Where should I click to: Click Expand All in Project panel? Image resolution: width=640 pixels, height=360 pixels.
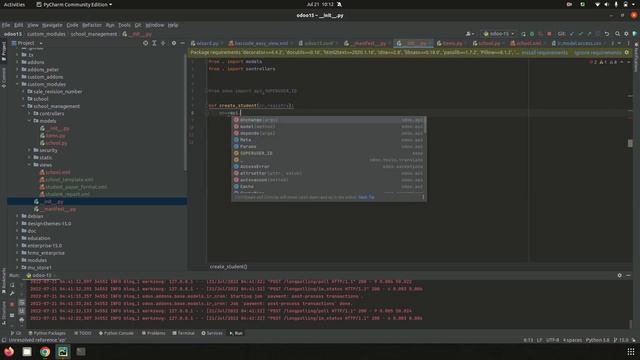coord(154,43)
